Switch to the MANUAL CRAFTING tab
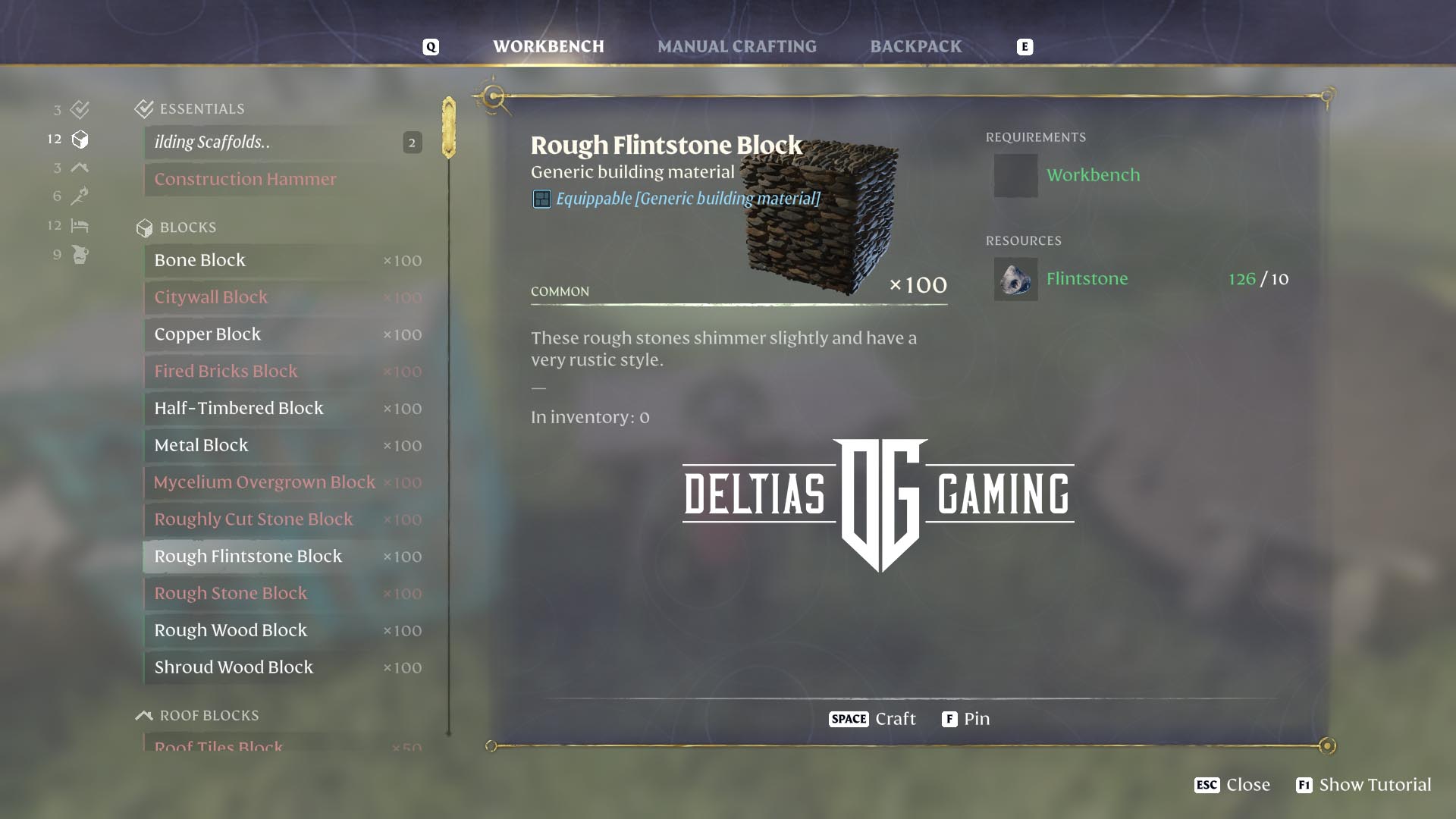 tap(737, 46)
